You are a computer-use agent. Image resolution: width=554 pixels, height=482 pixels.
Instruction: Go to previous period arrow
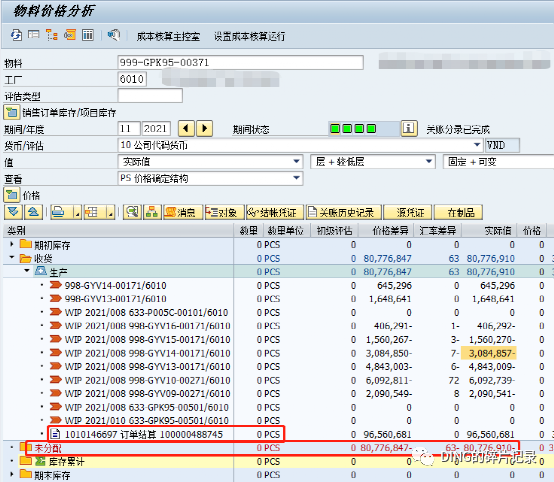pos(186,128)
